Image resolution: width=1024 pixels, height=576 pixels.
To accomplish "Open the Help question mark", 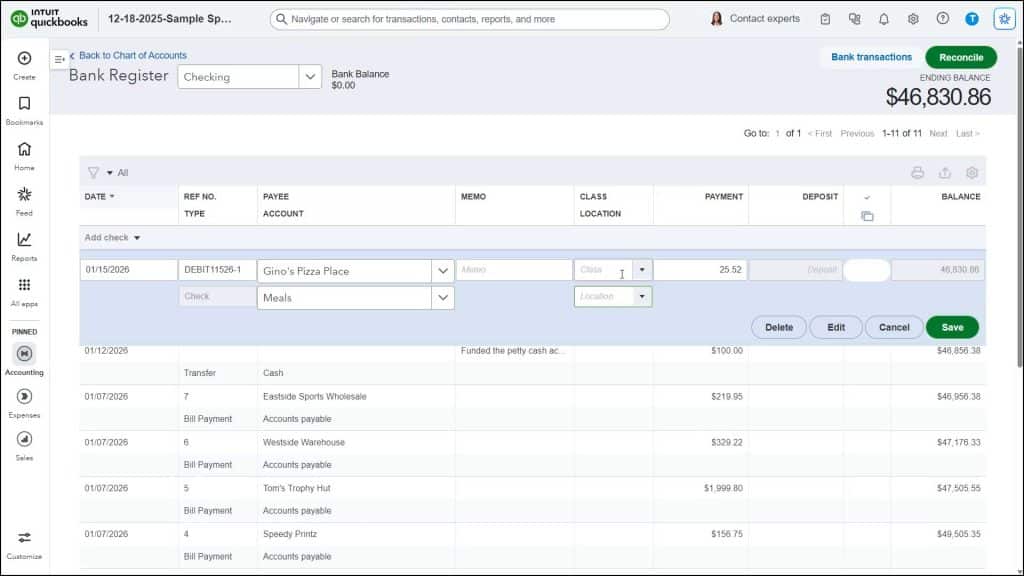I will [942, 19].
